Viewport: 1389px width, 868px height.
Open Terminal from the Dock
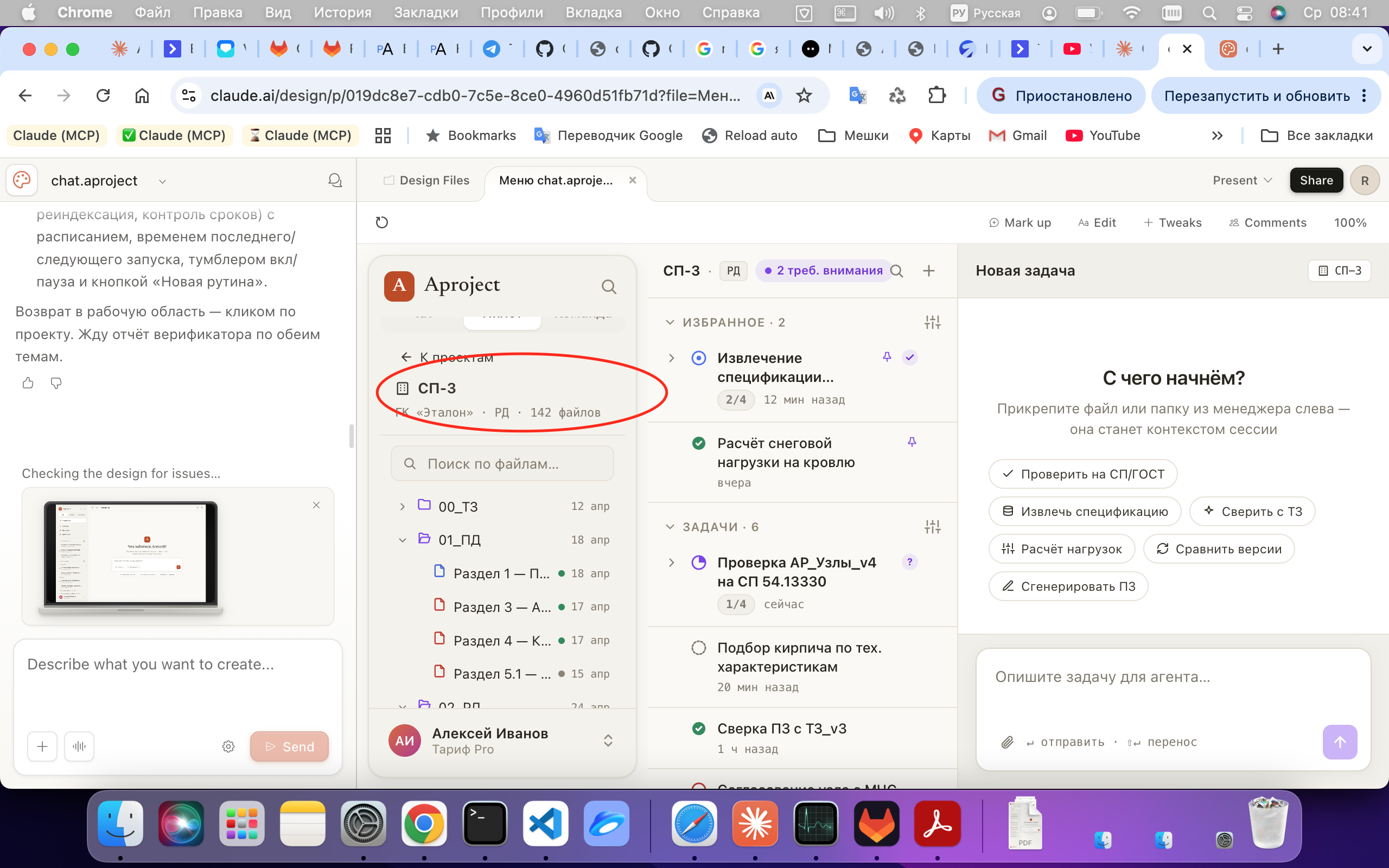point(485,823)
